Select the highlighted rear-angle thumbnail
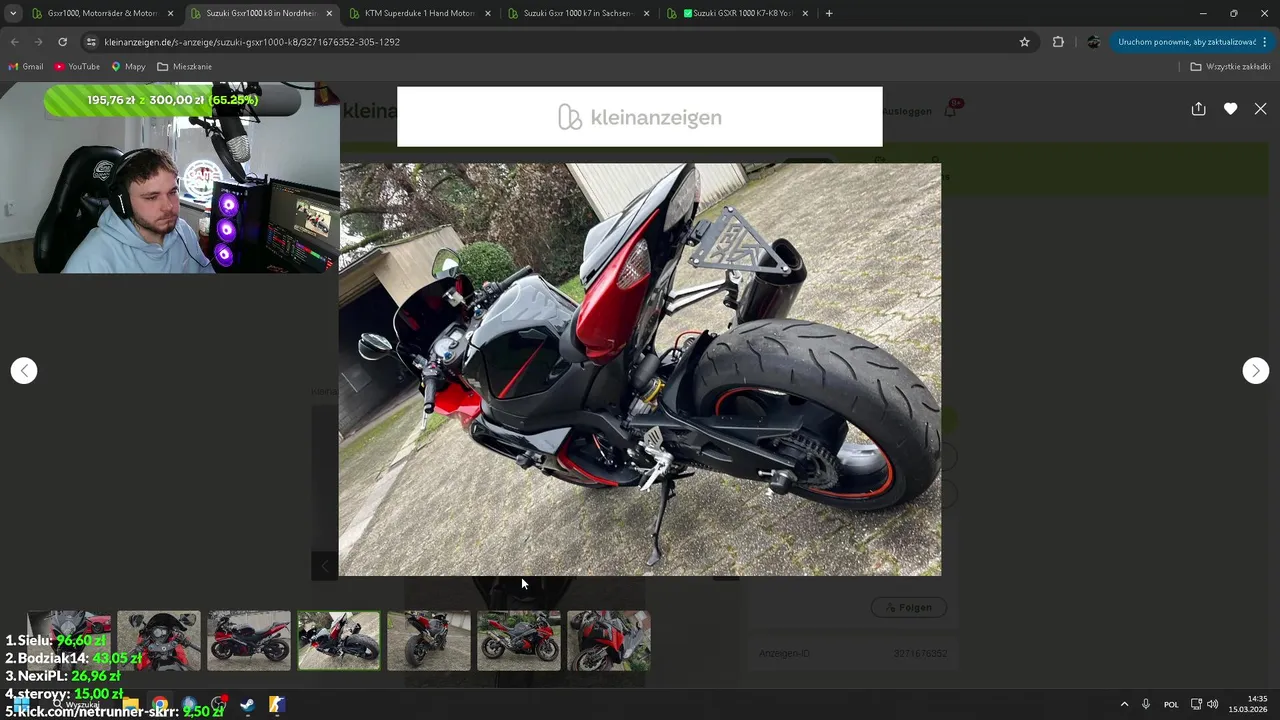The height and width of the screenshot is (720, 1280). click(339, 640)
